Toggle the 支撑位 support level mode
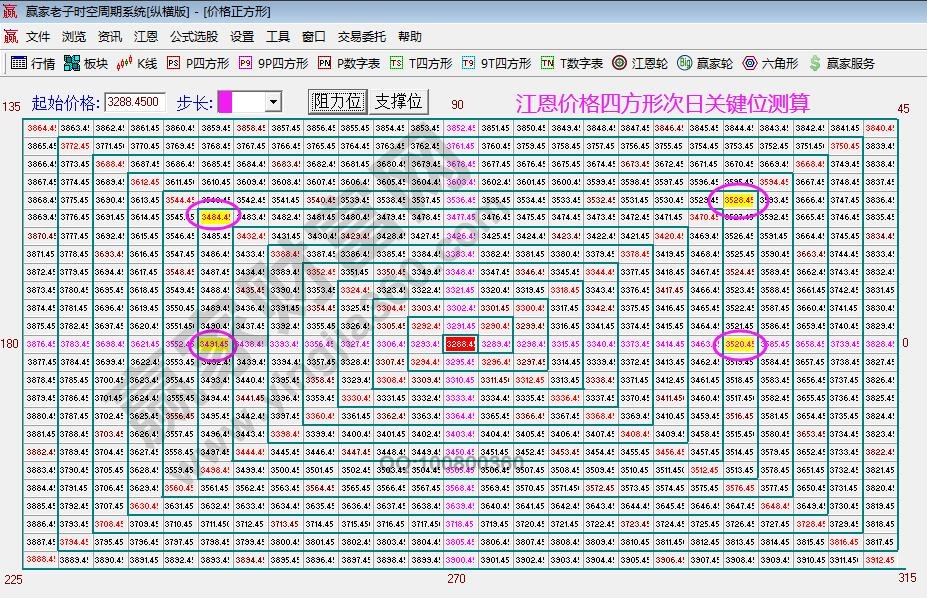 400,100
